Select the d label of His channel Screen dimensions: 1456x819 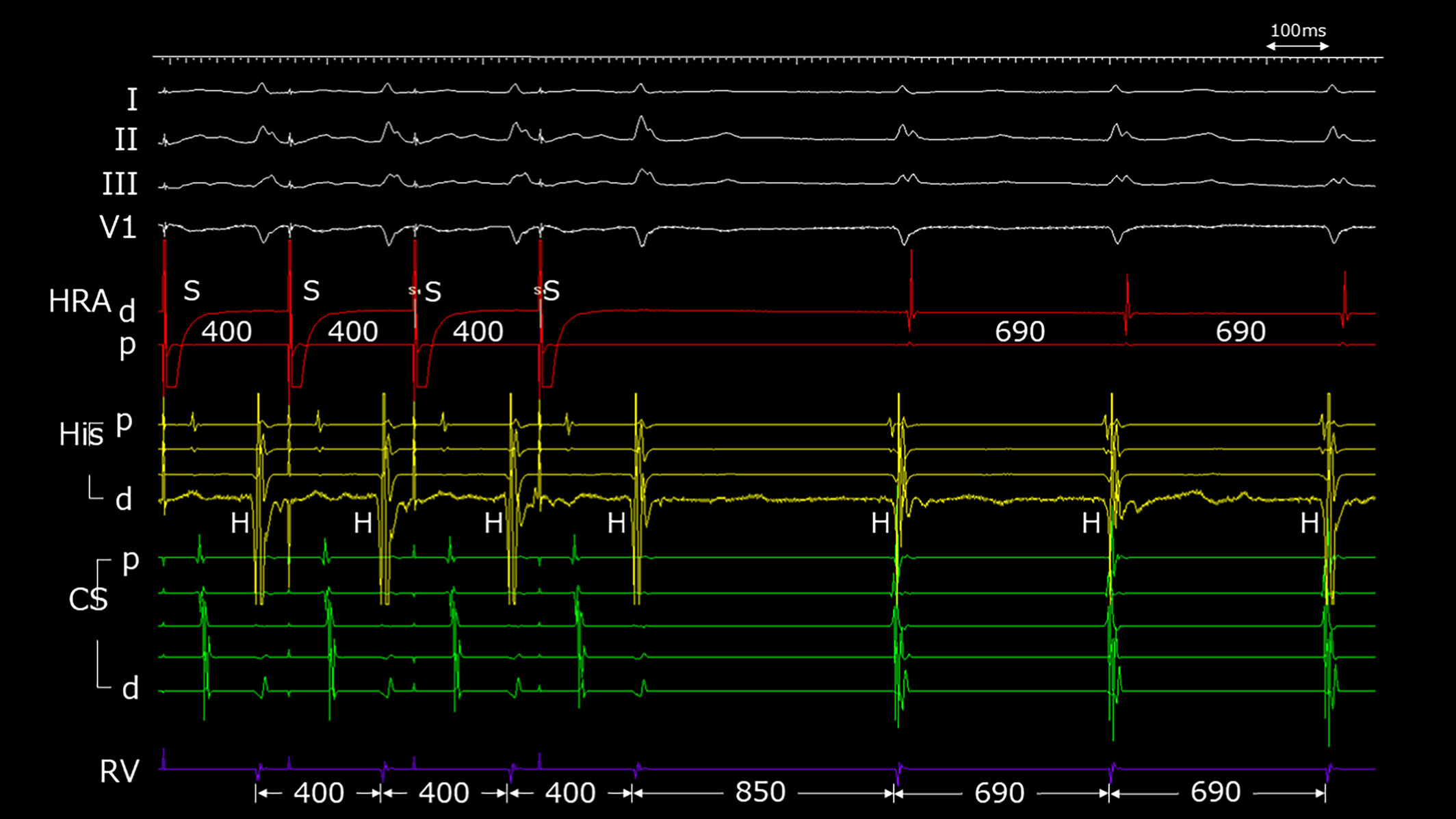(124, 499)
